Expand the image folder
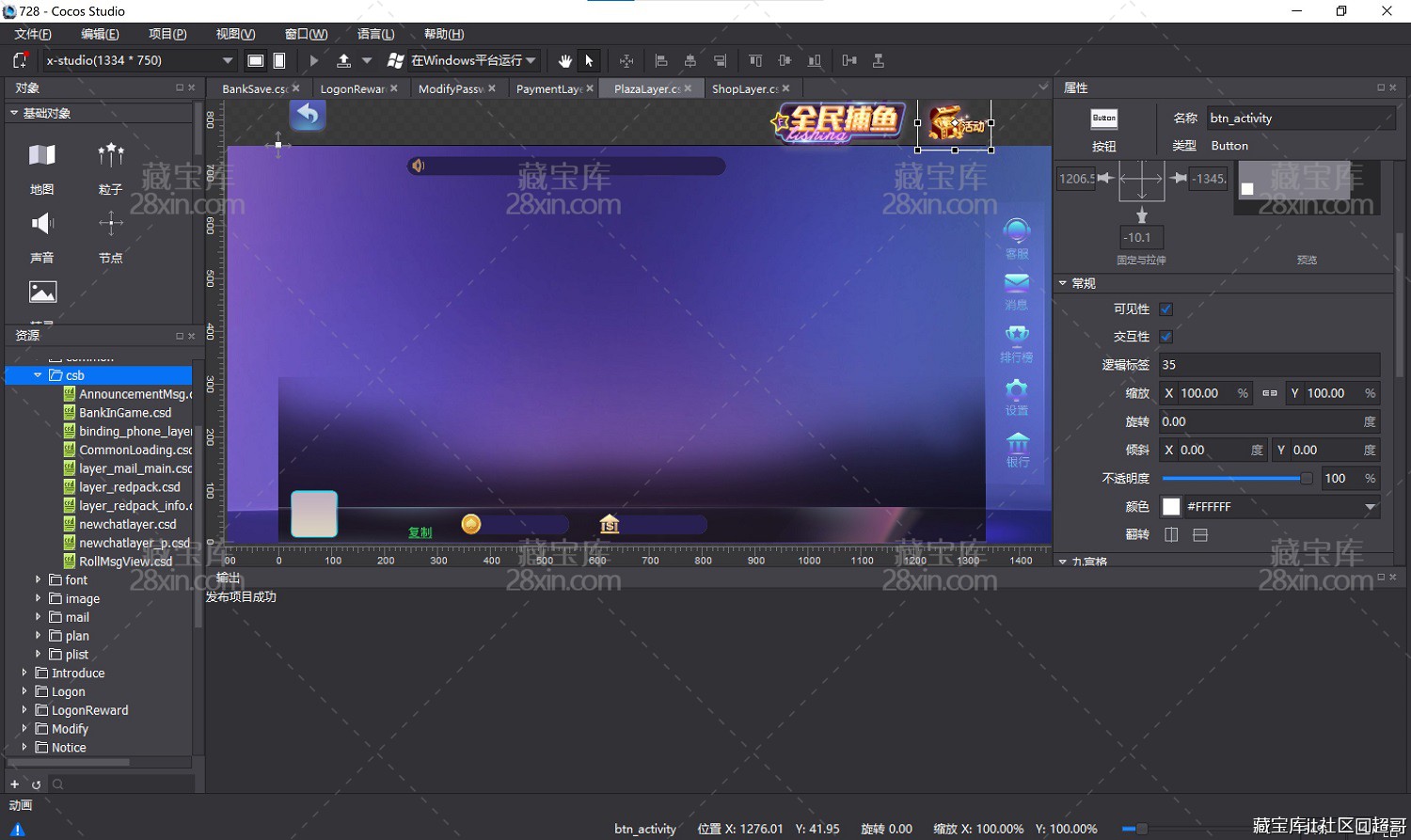 [x=38, y=598]
